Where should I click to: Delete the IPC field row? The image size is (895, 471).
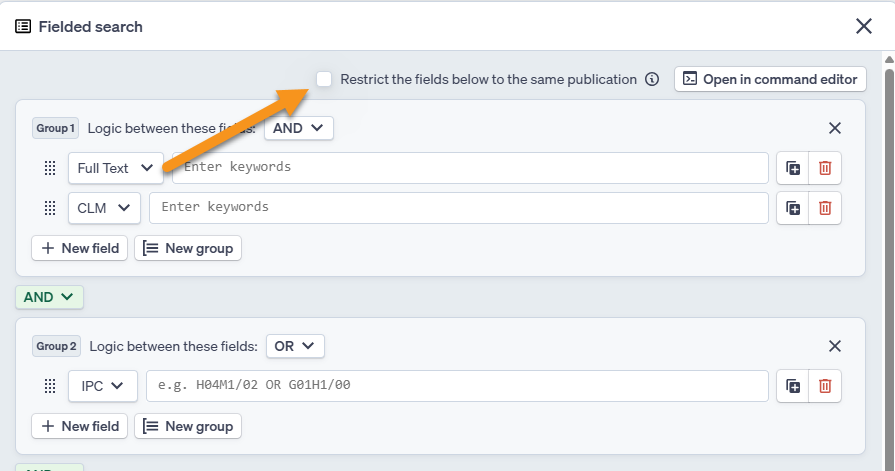[825, 386]
